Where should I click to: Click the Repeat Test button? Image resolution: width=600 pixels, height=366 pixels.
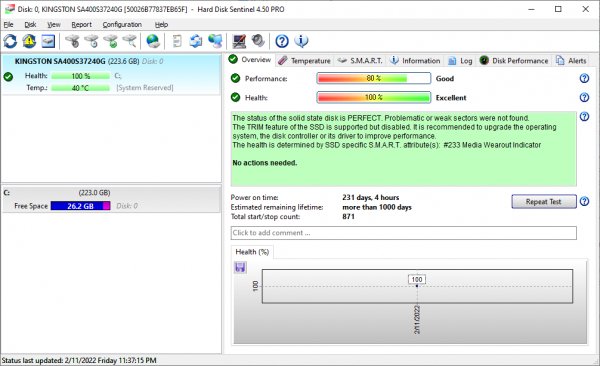[543, 201]
